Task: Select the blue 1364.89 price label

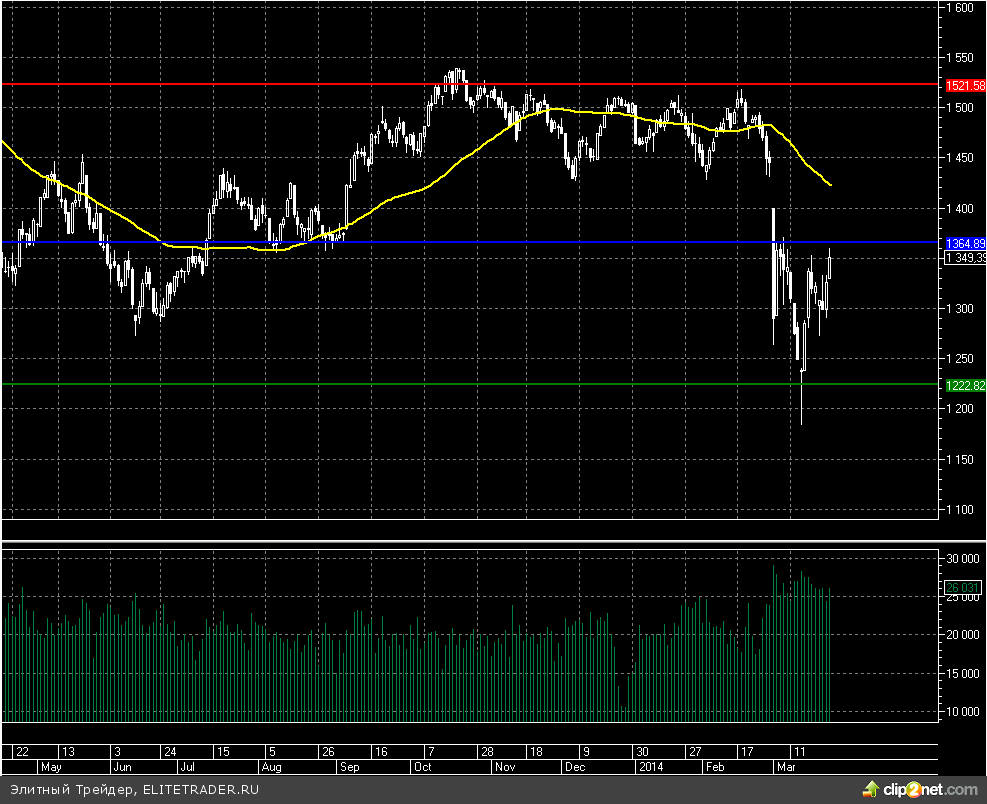Action: pos(964,243)
